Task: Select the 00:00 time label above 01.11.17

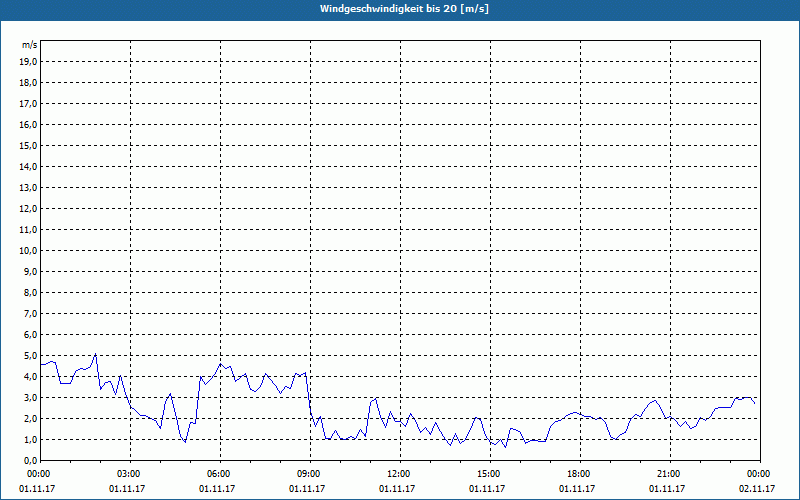Action: [x=37, y=474]
